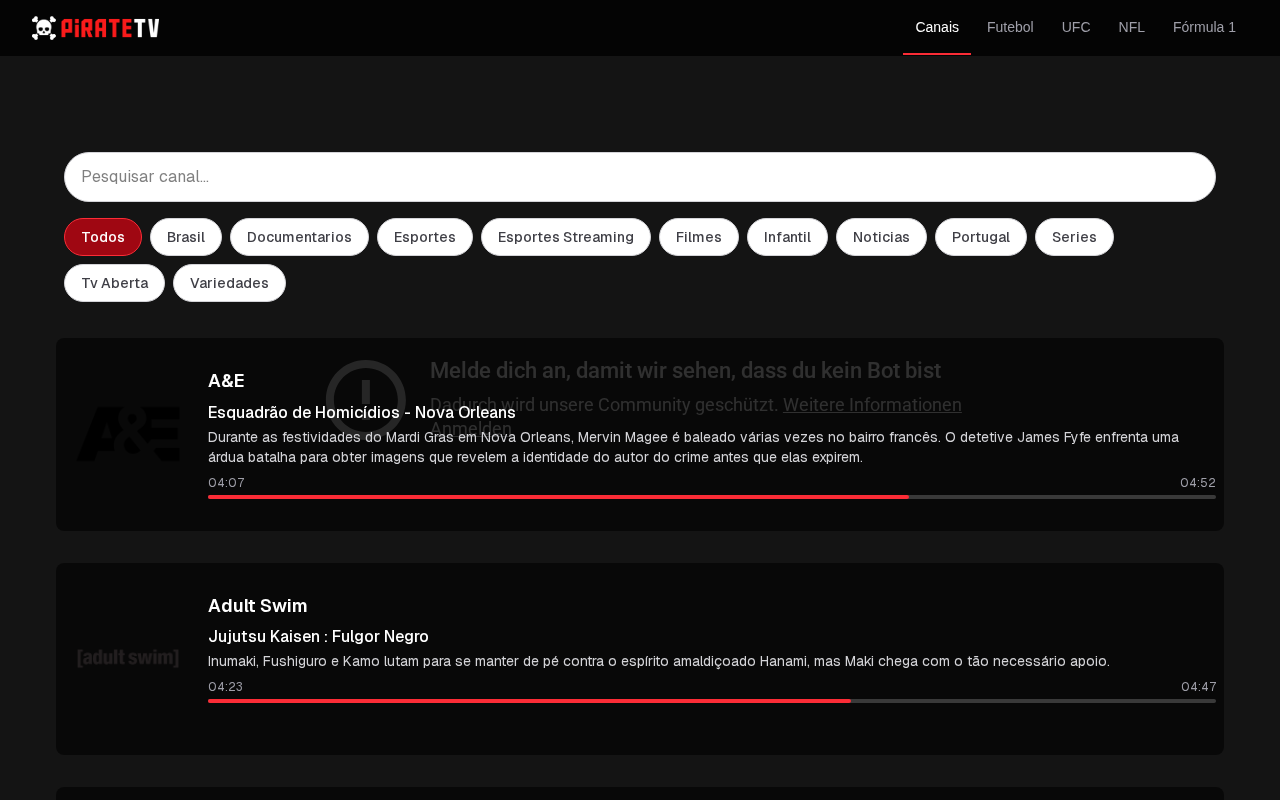The height and width of the screenshot is (800, 1280).
Task: Switch to the Futebol tab
Action: tap(1010, 27)
